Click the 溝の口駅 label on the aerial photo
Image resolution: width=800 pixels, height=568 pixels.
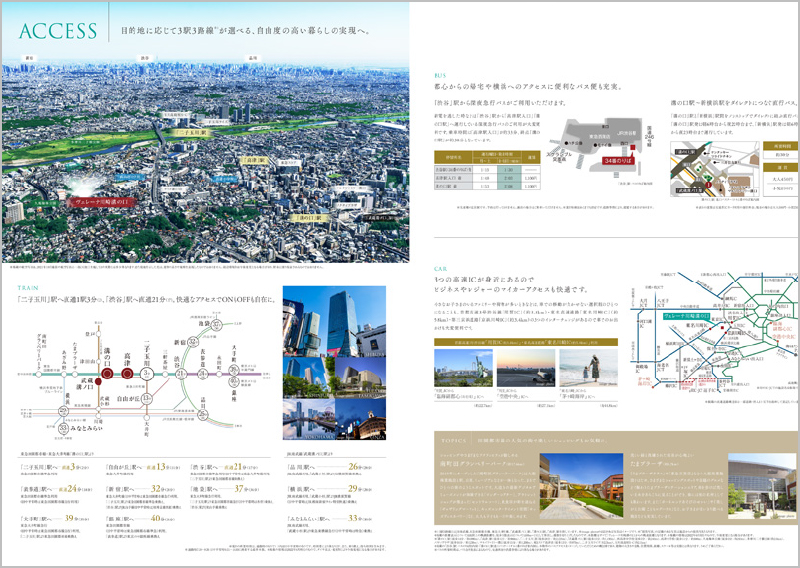click(x=309, y=218)
